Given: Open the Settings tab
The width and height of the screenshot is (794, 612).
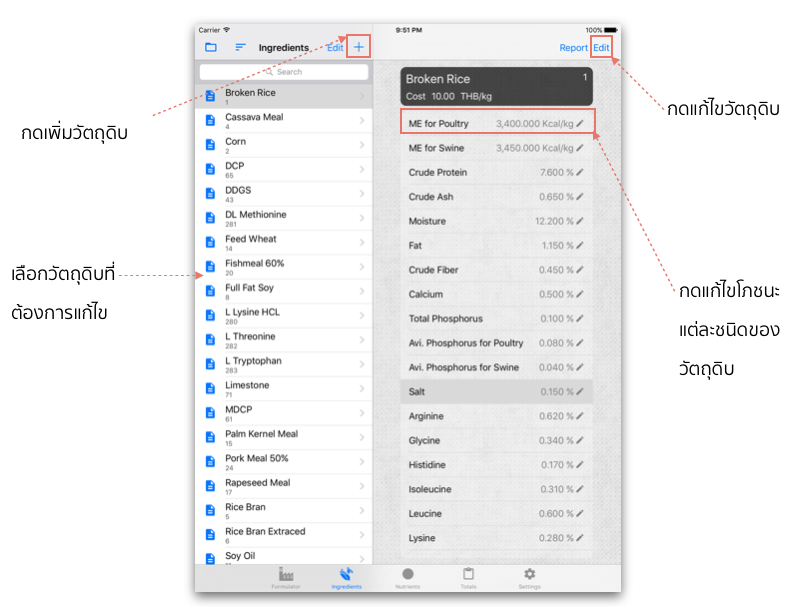Looking at the screenshot, I should (x=529, y=578).
